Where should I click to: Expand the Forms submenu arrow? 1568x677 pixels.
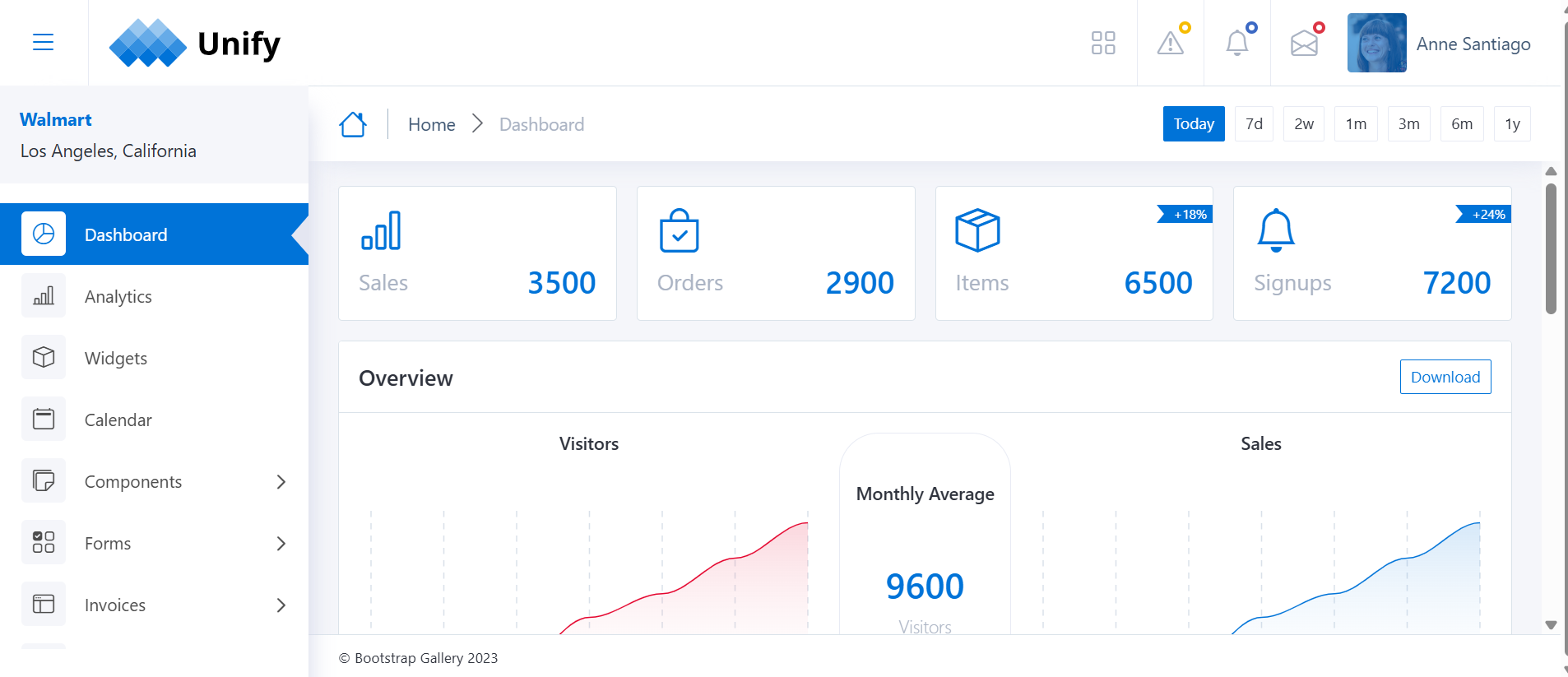point(281,544)
